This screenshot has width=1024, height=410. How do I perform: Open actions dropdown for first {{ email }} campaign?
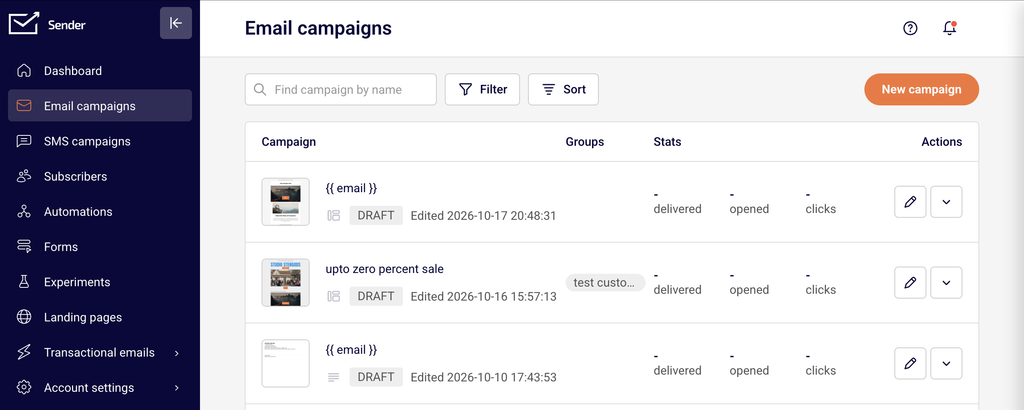[x=946, y=202]
